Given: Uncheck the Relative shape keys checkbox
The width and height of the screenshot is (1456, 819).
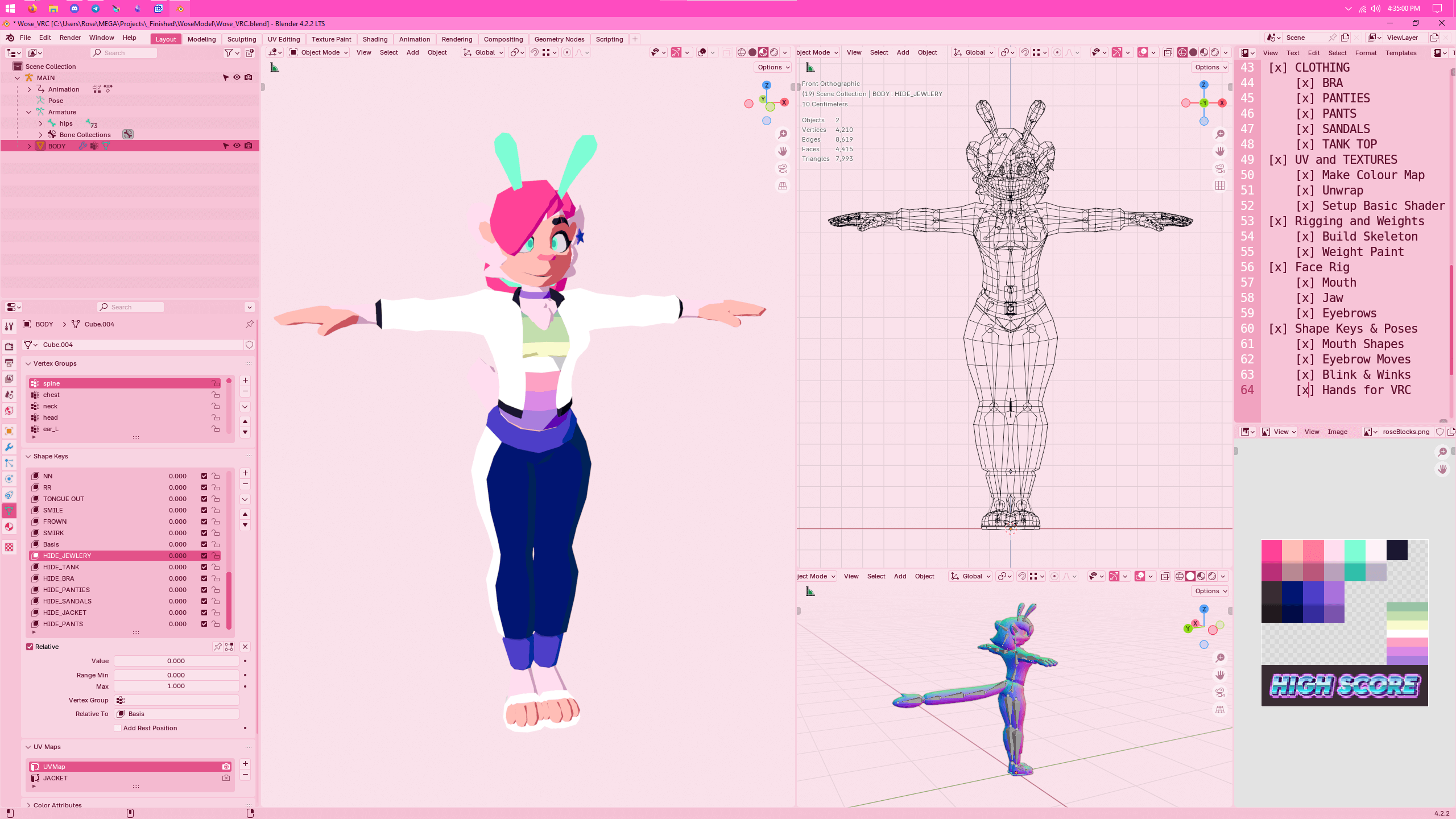Looking at the screenshot, I should (x=30, y=647).
